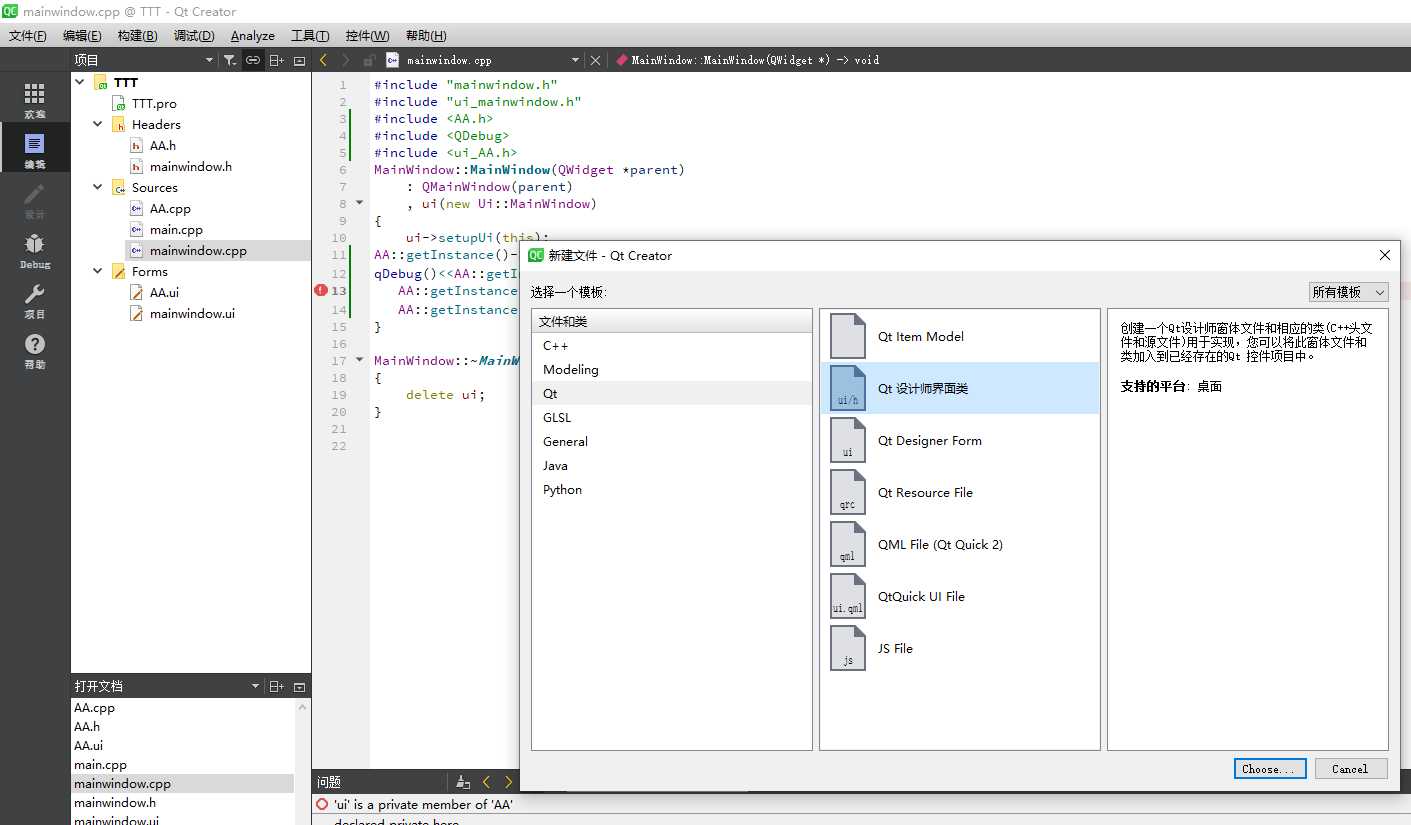Viewport: 1411px width, 825px height.
Task: Select the C++ category
Action: pyautogui.click(x=672, y=345)
